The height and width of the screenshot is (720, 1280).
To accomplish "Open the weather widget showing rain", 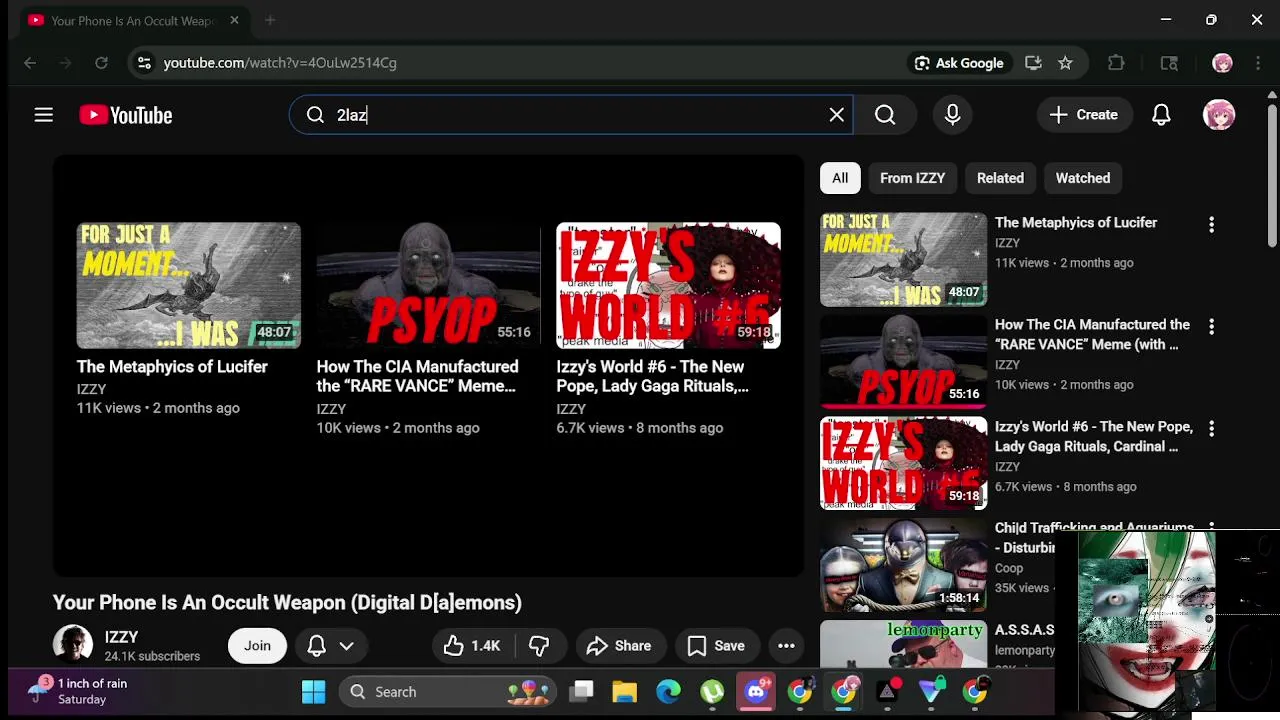I will (80, 691).
